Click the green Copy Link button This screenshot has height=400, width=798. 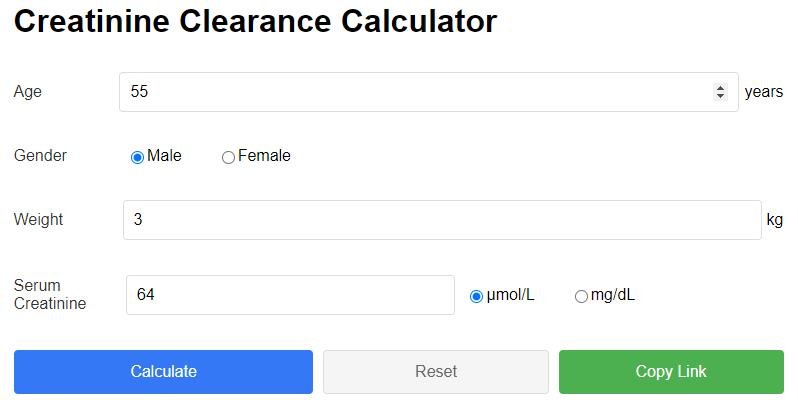click(671, 372)
